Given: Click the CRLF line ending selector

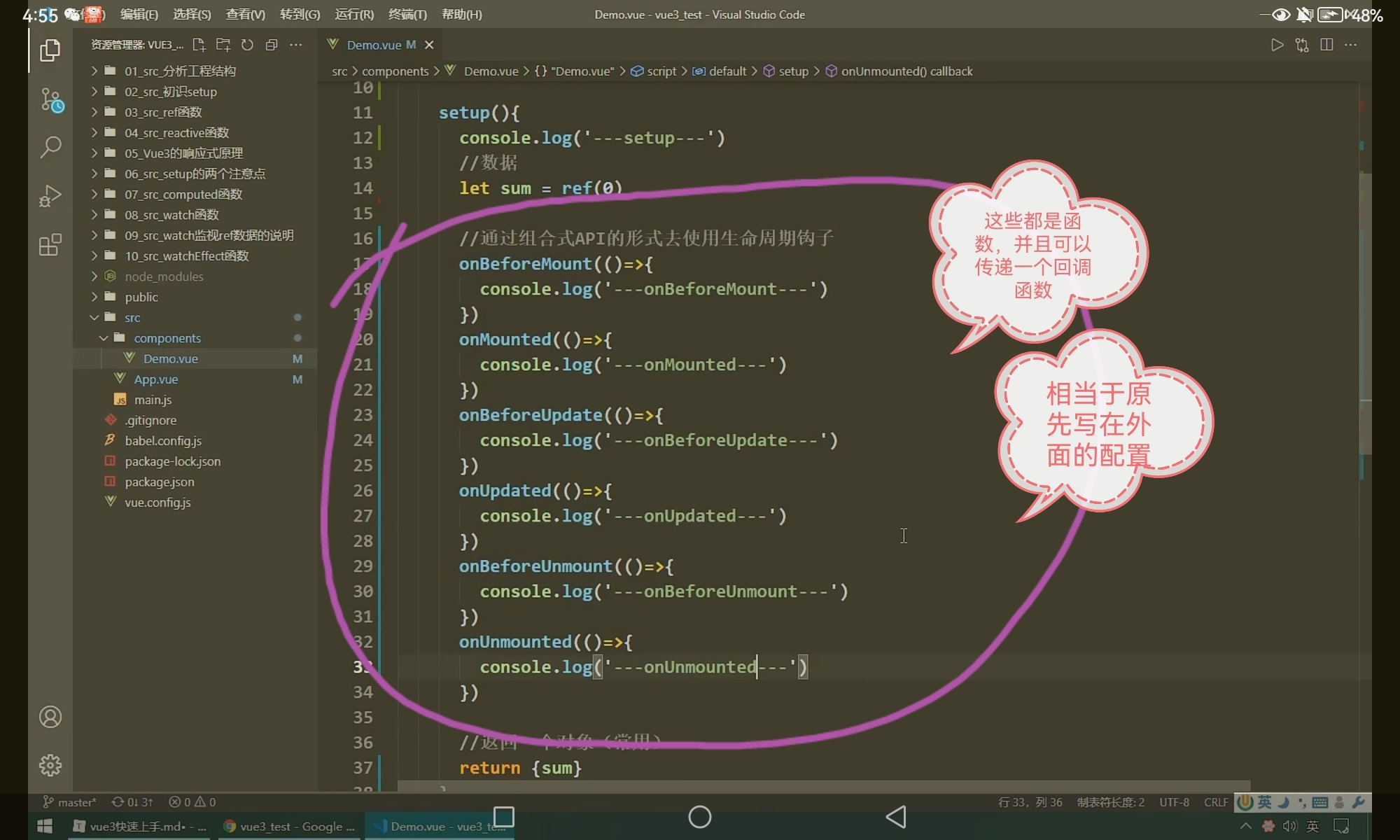Looking at the screenshot, I should tap(1216, 802).
